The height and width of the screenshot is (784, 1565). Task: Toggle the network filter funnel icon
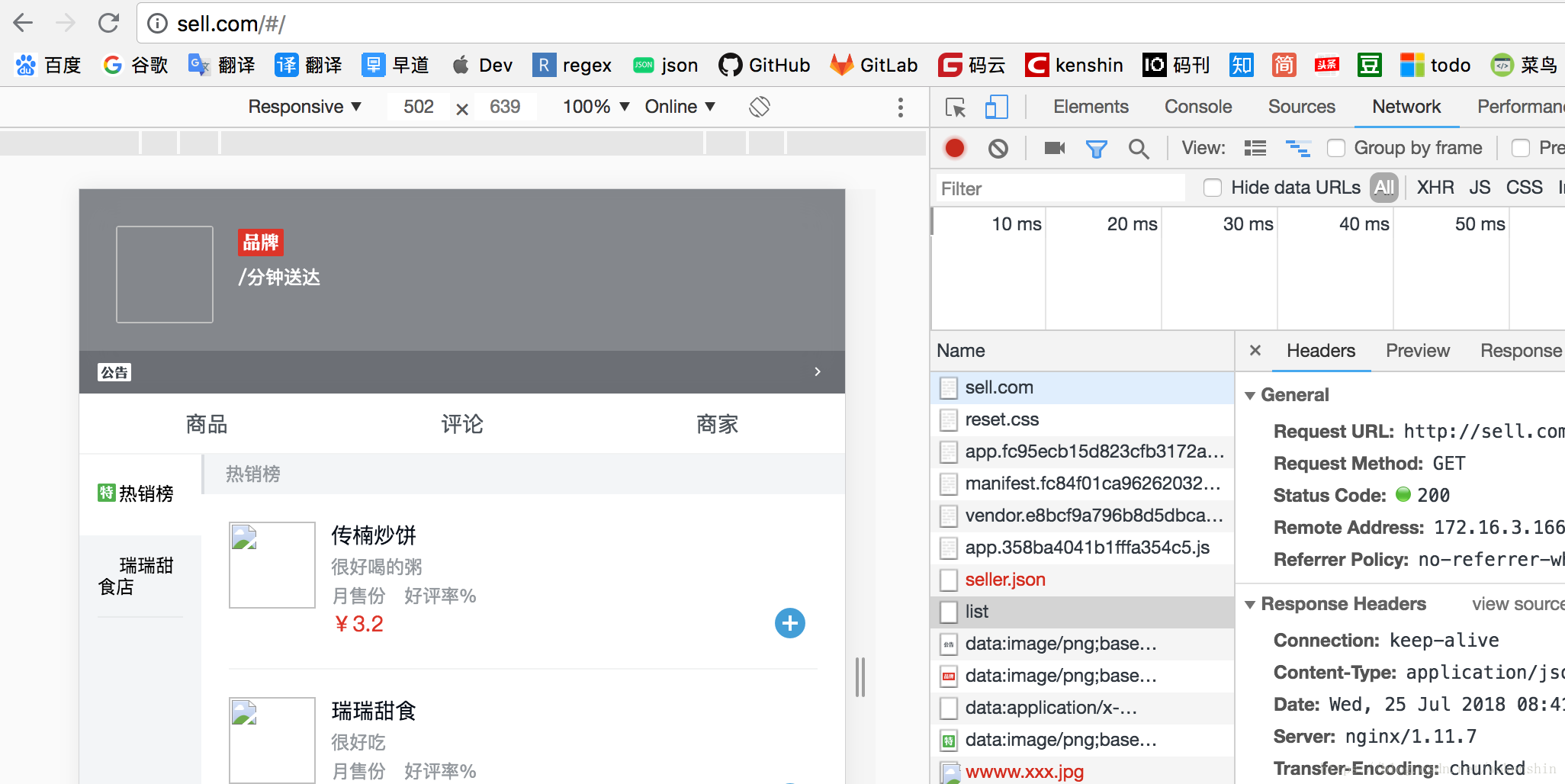(1097, 149)
